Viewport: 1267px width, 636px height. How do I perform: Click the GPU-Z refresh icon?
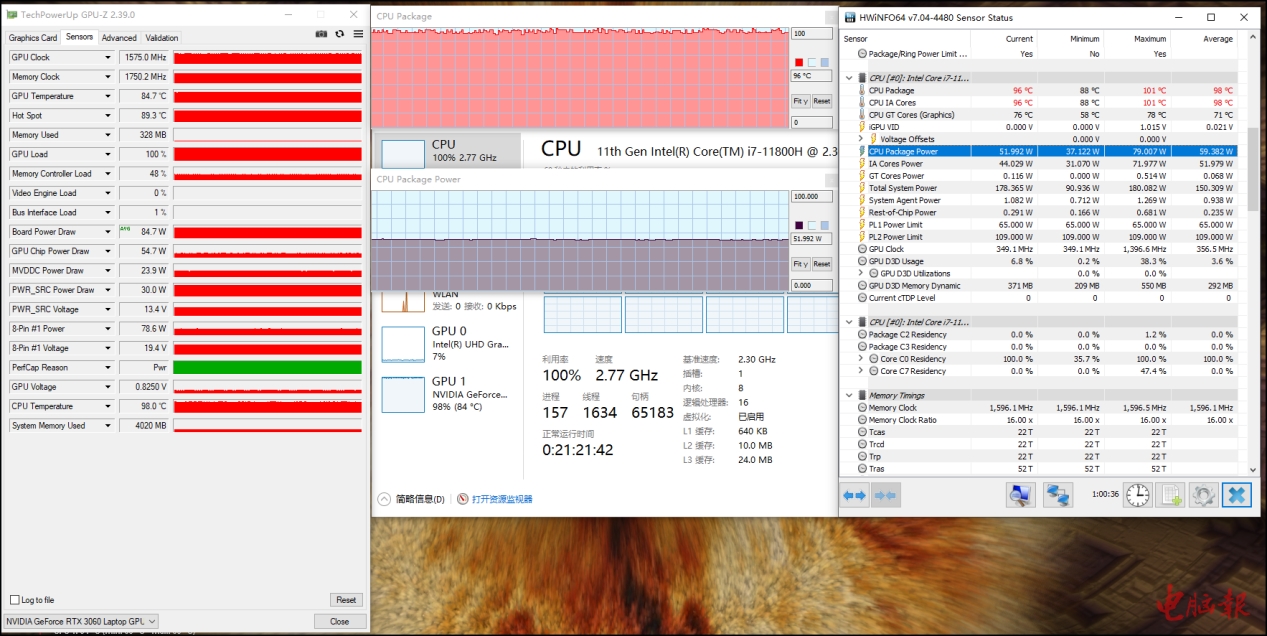click(x=340, y=34)
